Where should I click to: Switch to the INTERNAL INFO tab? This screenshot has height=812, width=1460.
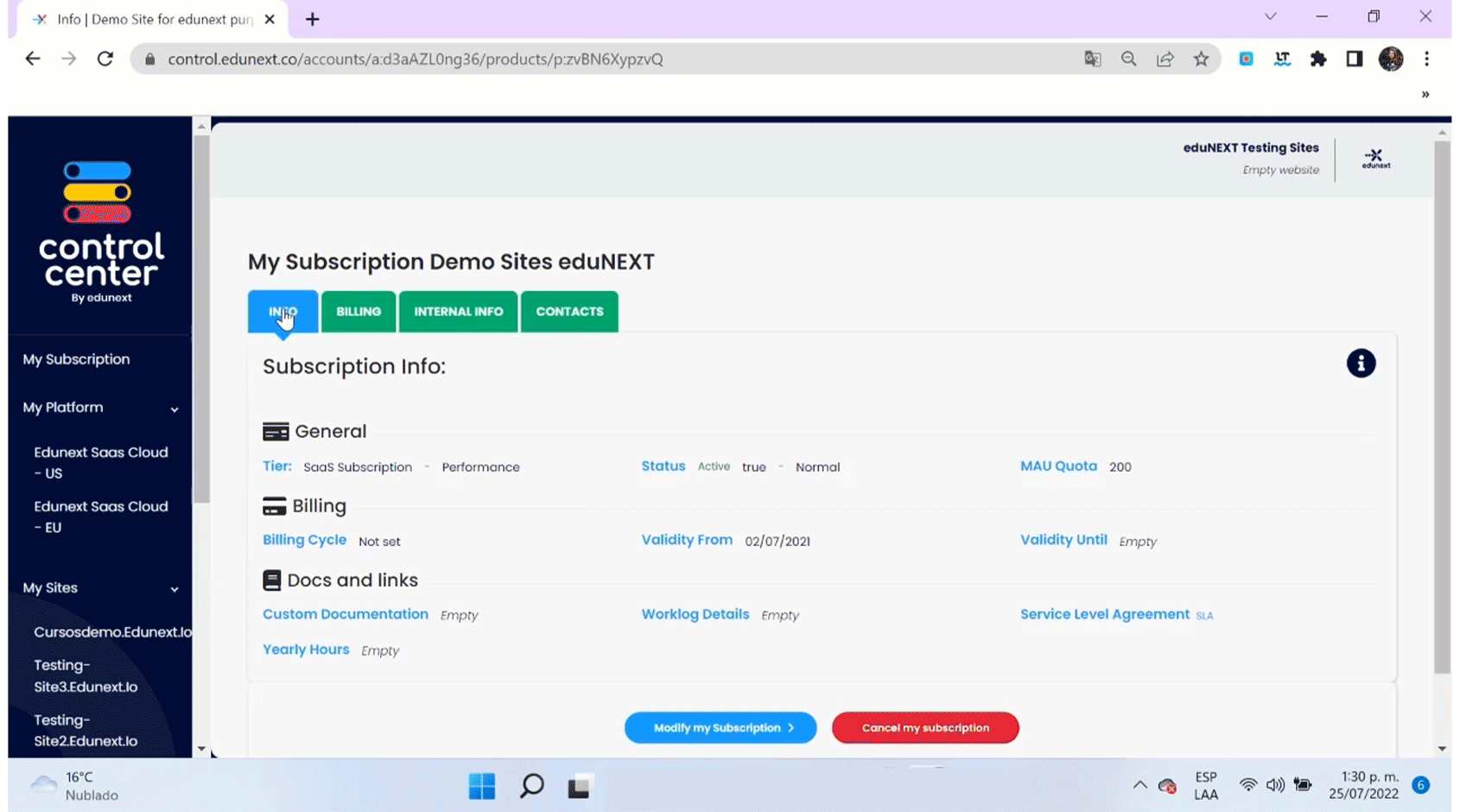tap(458, 312)
